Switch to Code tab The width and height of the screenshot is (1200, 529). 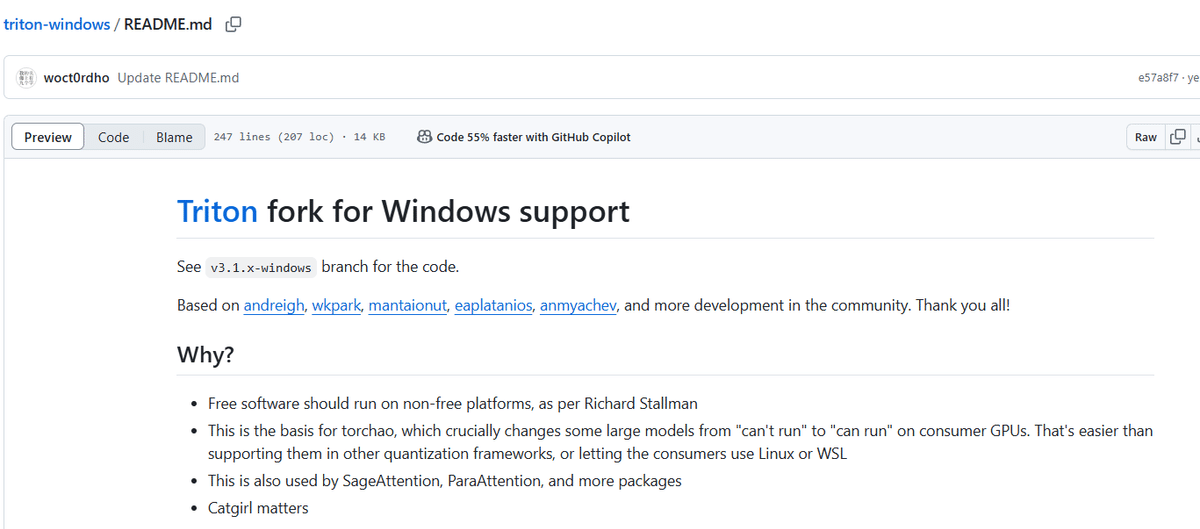pos(114,137)
